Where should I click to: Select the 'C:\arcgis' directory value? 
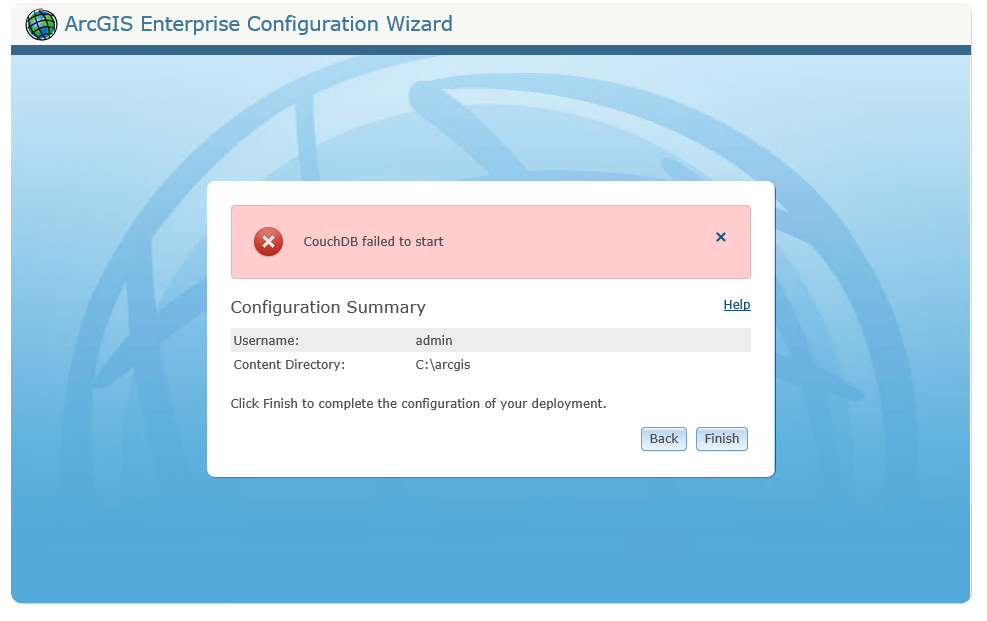click(x=443, y=365)
